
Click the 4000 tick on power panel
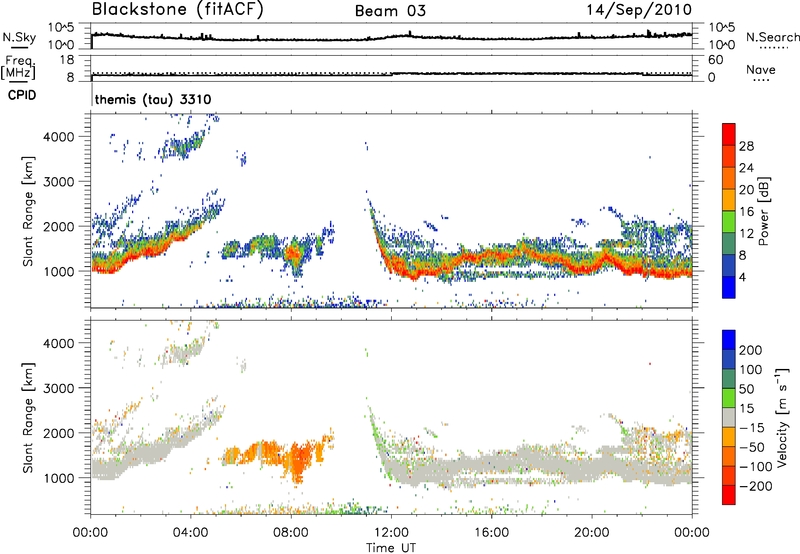pyautogui.click(x=59, y=137)
